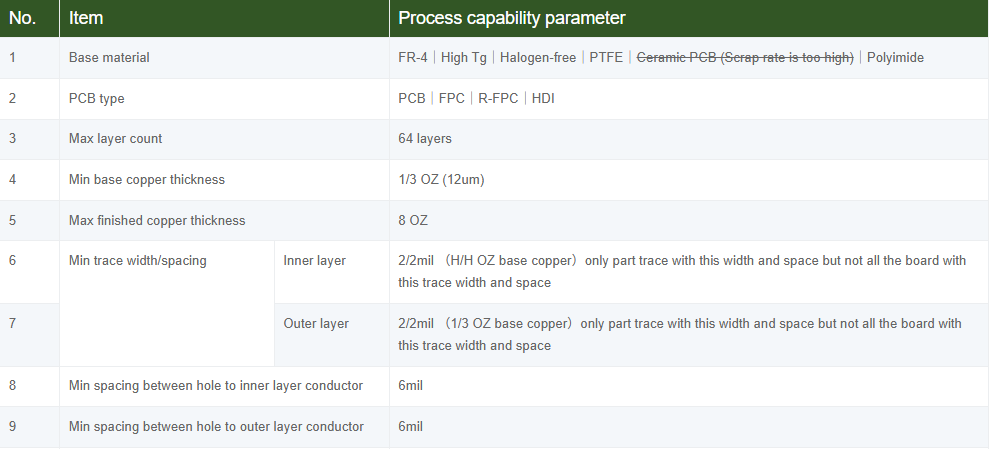Click the "Max finished copper thickness" item
Image resolution: width=993 pixels, height=449 pixels.
click(x=157, y=220)
